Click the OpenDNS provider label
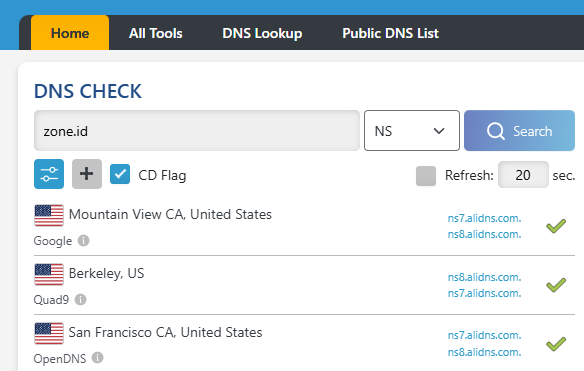The width and height of the screenshot is (584, 371). click(x=60, y=359)
